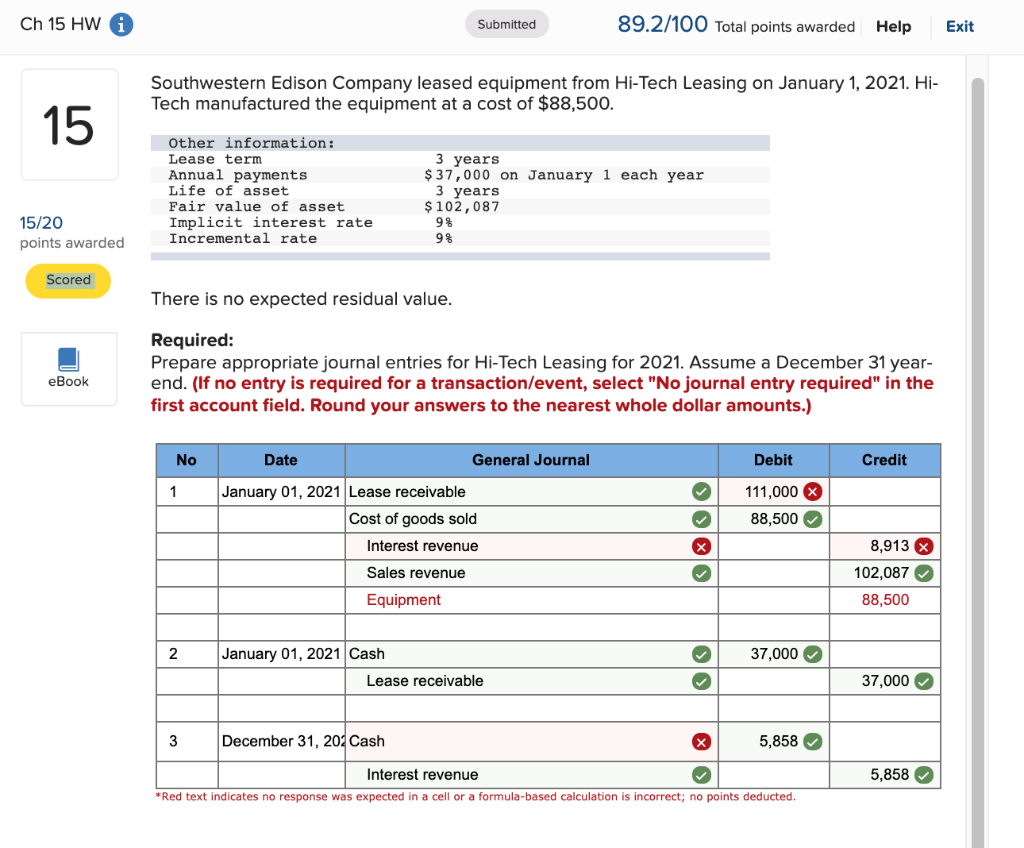Click the Submitted status pill
Viewport: 1024px width, 848px height.
pos(507,22)
